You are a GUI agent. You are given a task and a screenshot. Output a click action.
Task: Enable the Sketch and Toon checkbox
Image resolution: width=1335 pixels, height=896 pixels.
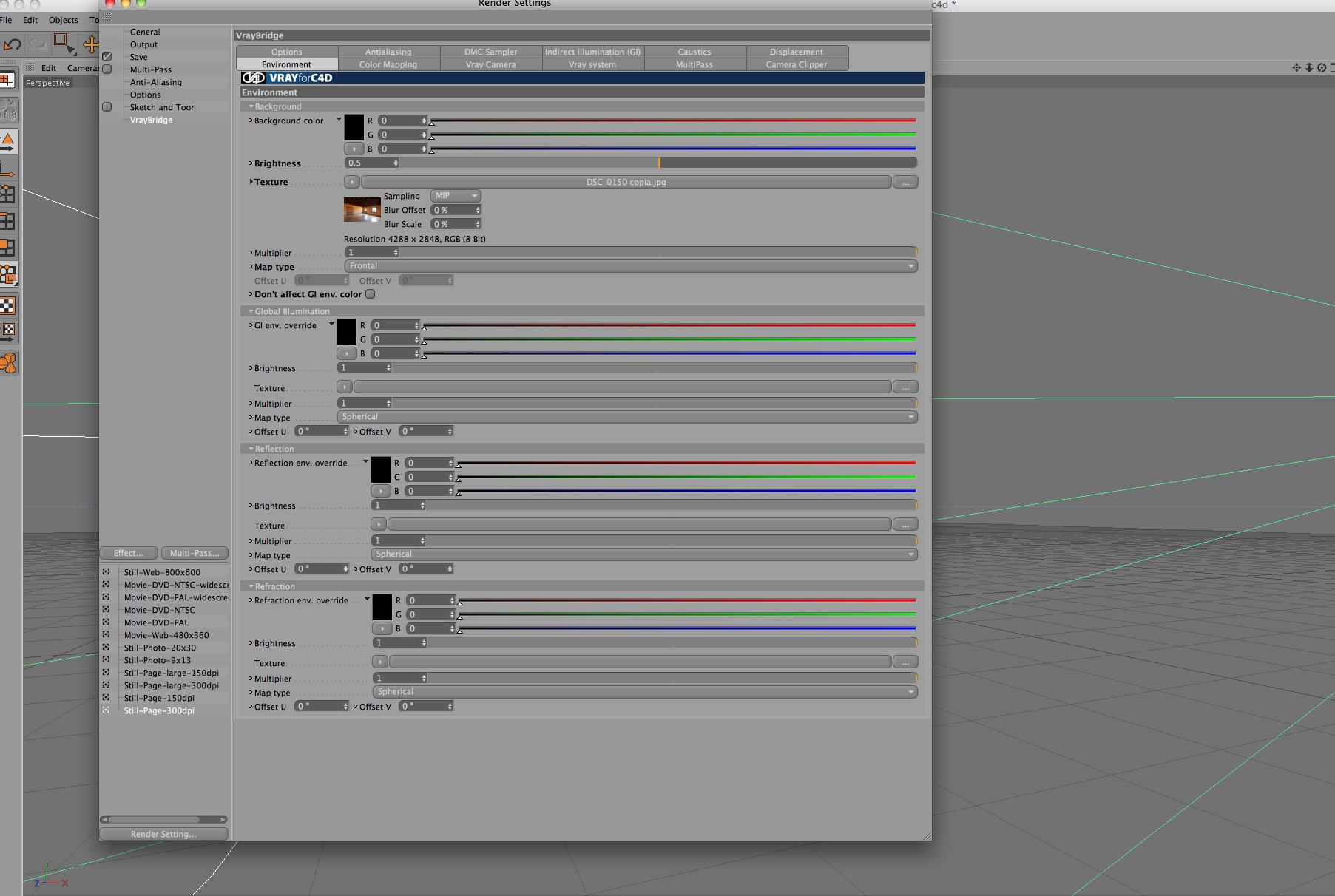click(x=107, y=107)
